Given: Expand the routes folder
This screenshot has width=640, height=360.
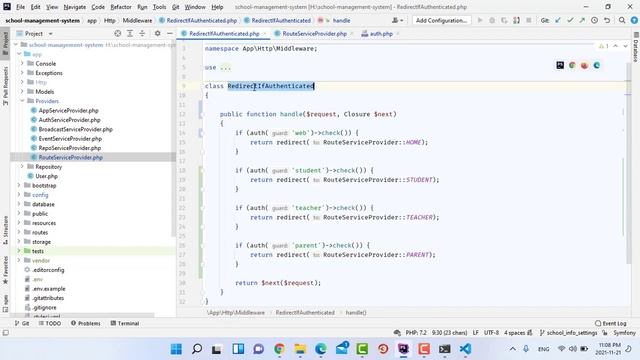Looking at the screenshot, I should [19, 232].
